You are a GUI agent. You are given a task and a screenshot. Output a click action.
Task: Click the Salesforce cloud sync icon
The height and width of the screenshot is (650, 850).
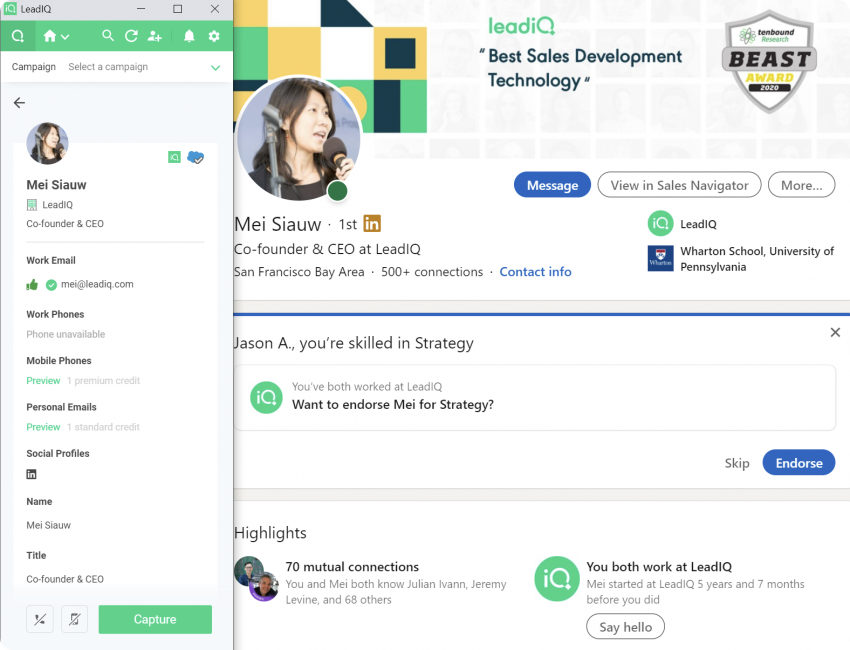click(x=195, y=158)
